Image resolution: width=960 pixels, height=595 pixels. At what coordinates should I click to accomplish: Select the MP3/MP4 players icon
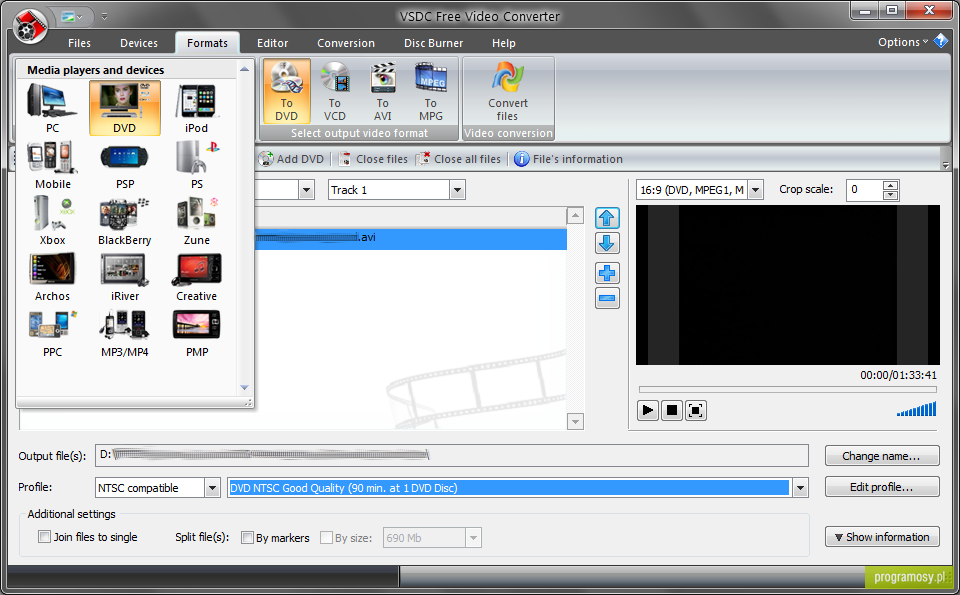(125, 334)
